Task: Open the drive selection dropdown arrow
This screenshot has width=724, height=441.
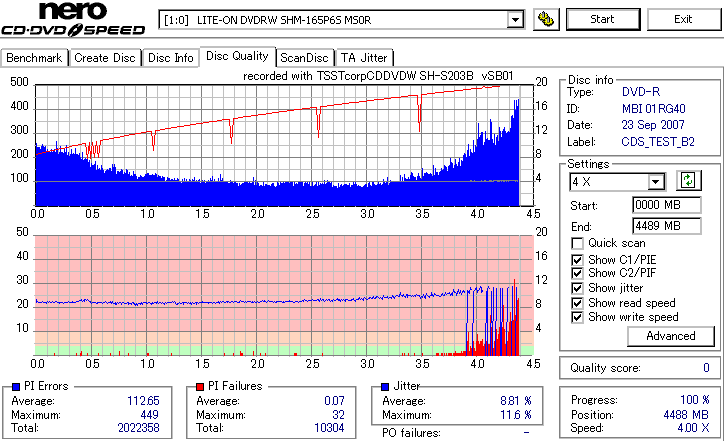Action: [x=515, y=20]
